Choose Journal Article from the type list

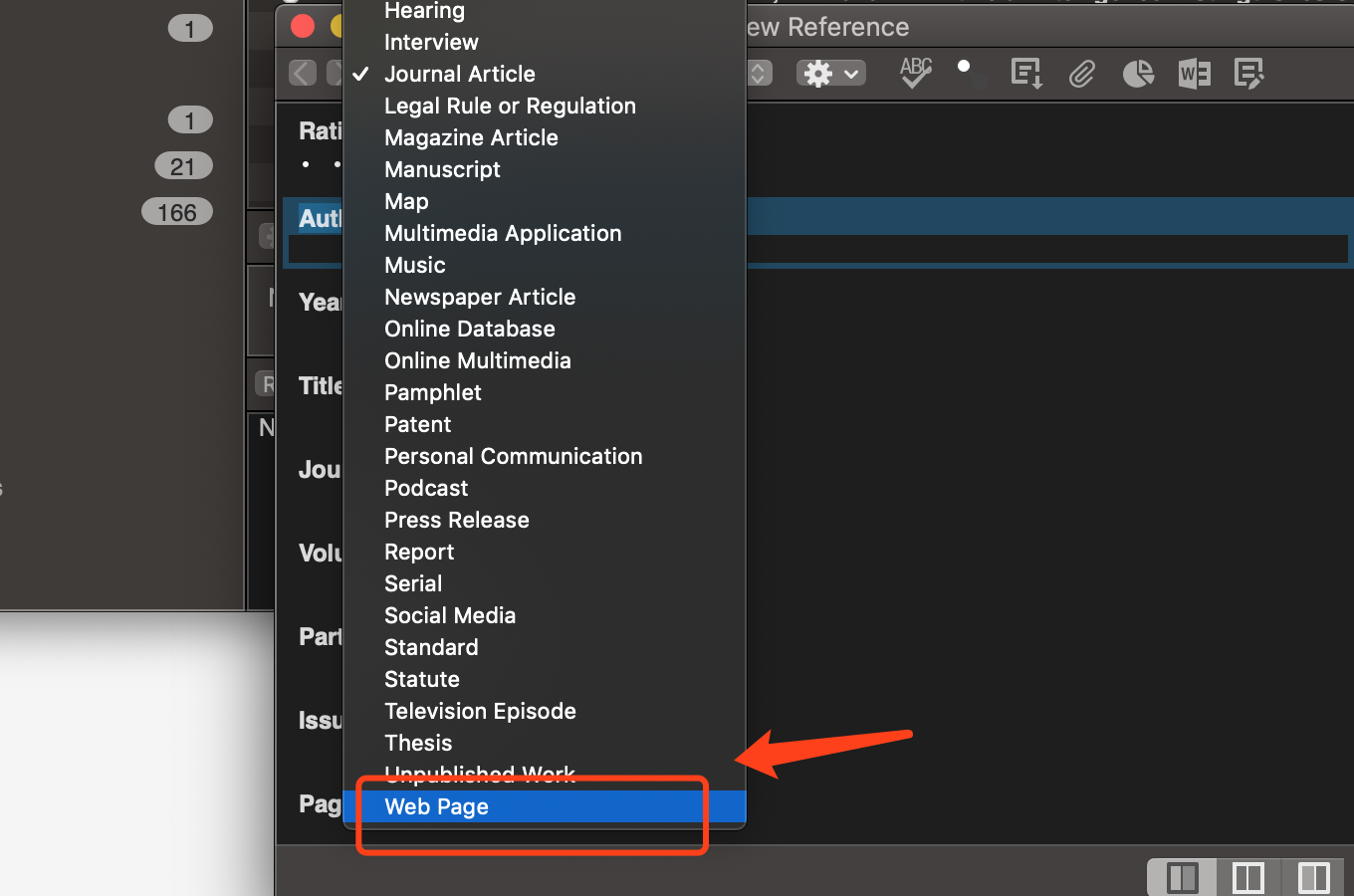click(459, 74)
